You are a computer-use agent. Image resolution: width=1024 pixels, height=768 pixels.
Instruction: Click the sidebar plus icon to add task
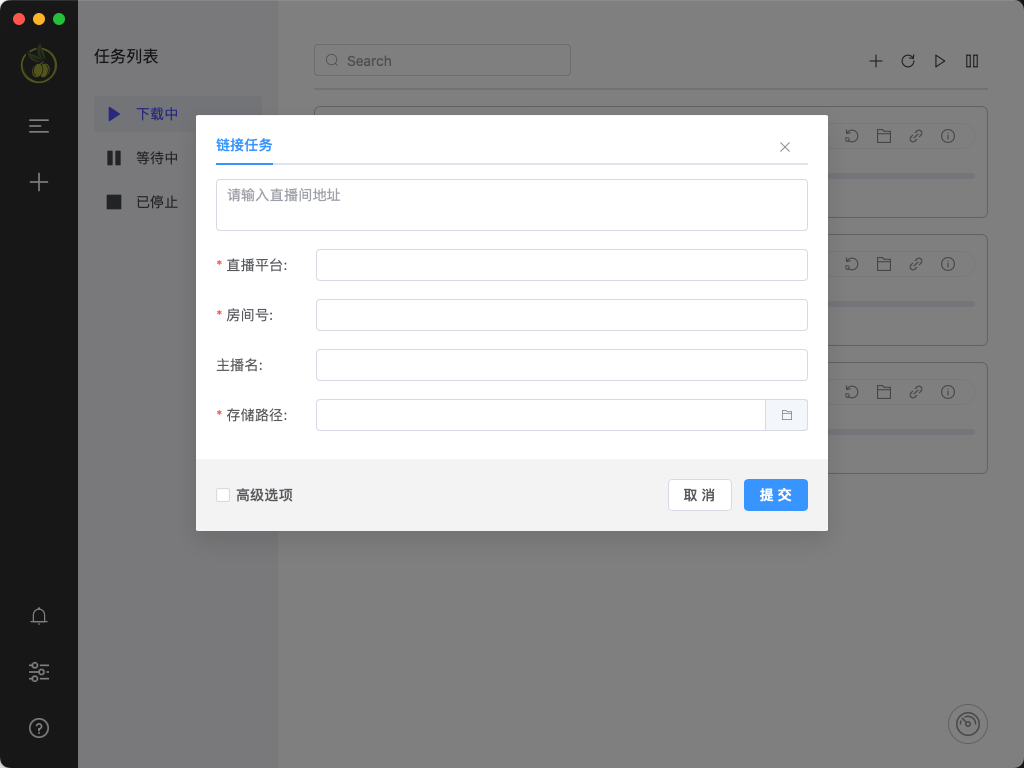coord(39,182)
